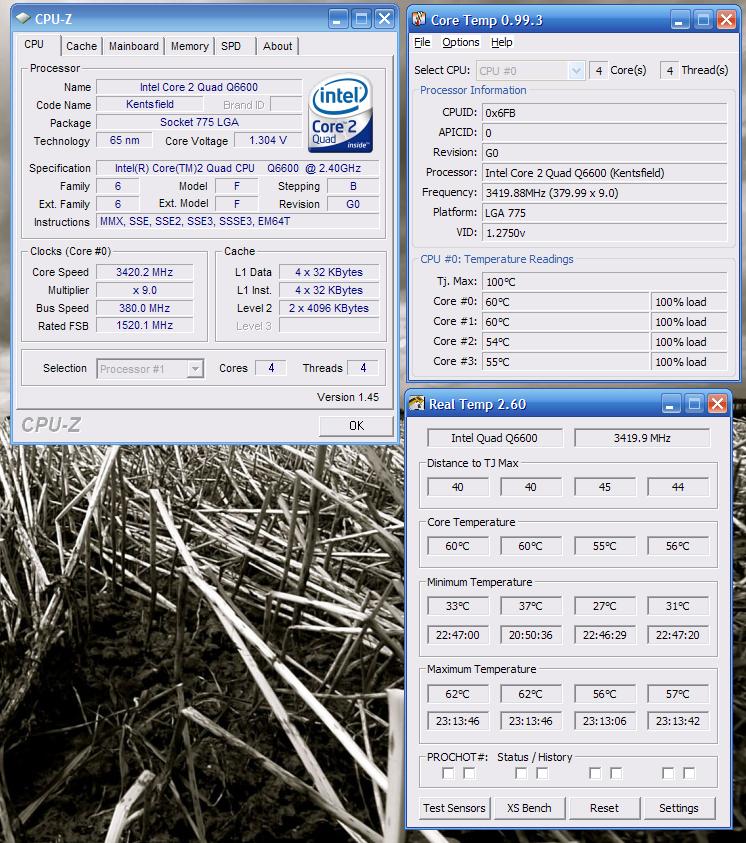Toggle the leftmost PROCHOT status checkbox
The height and width of the screenshot is (843, 746).
(x=448, y=773)
